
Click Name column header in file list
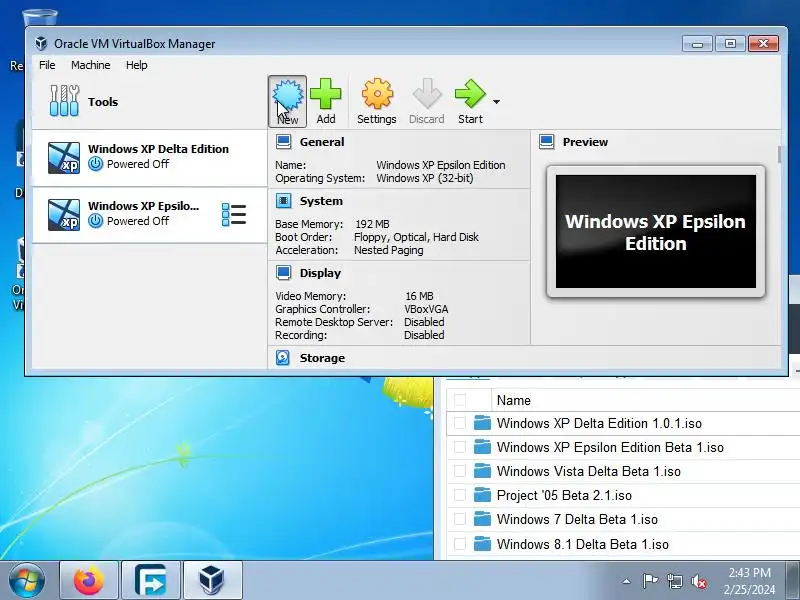click(x=514, y=401)
